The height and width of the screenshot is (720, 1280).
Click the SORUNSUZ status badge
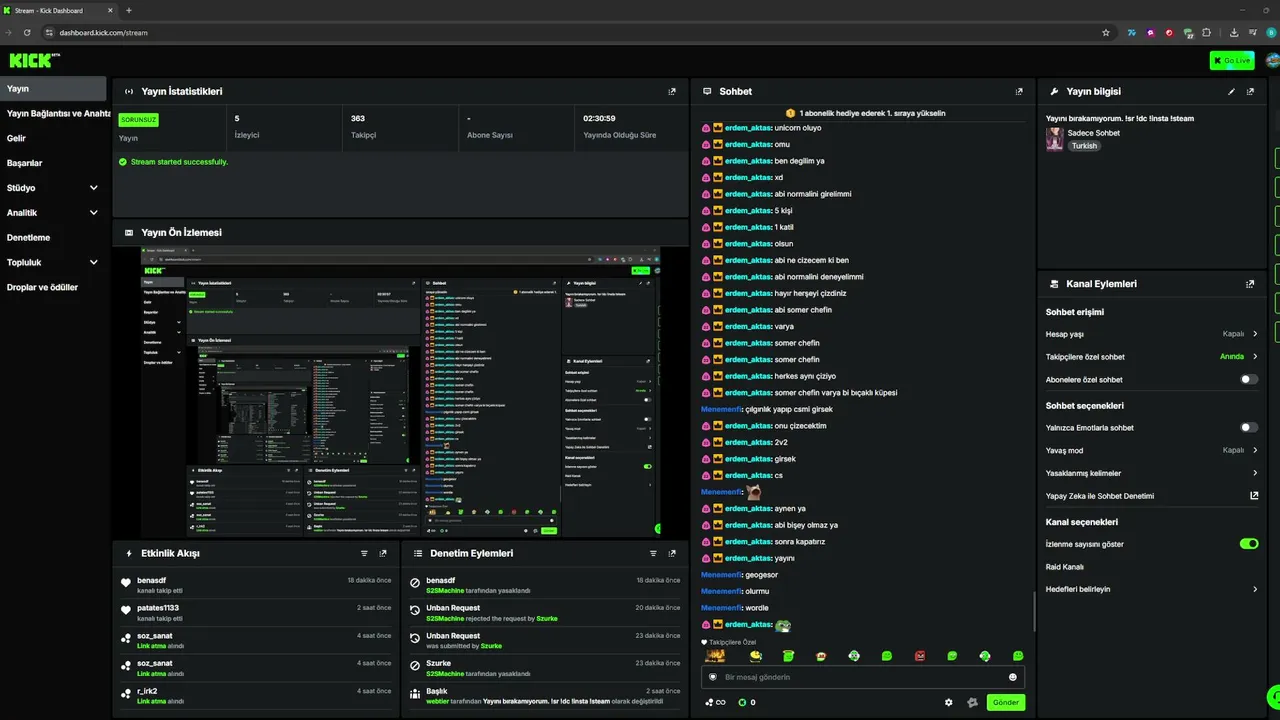[x=139, y=119]
